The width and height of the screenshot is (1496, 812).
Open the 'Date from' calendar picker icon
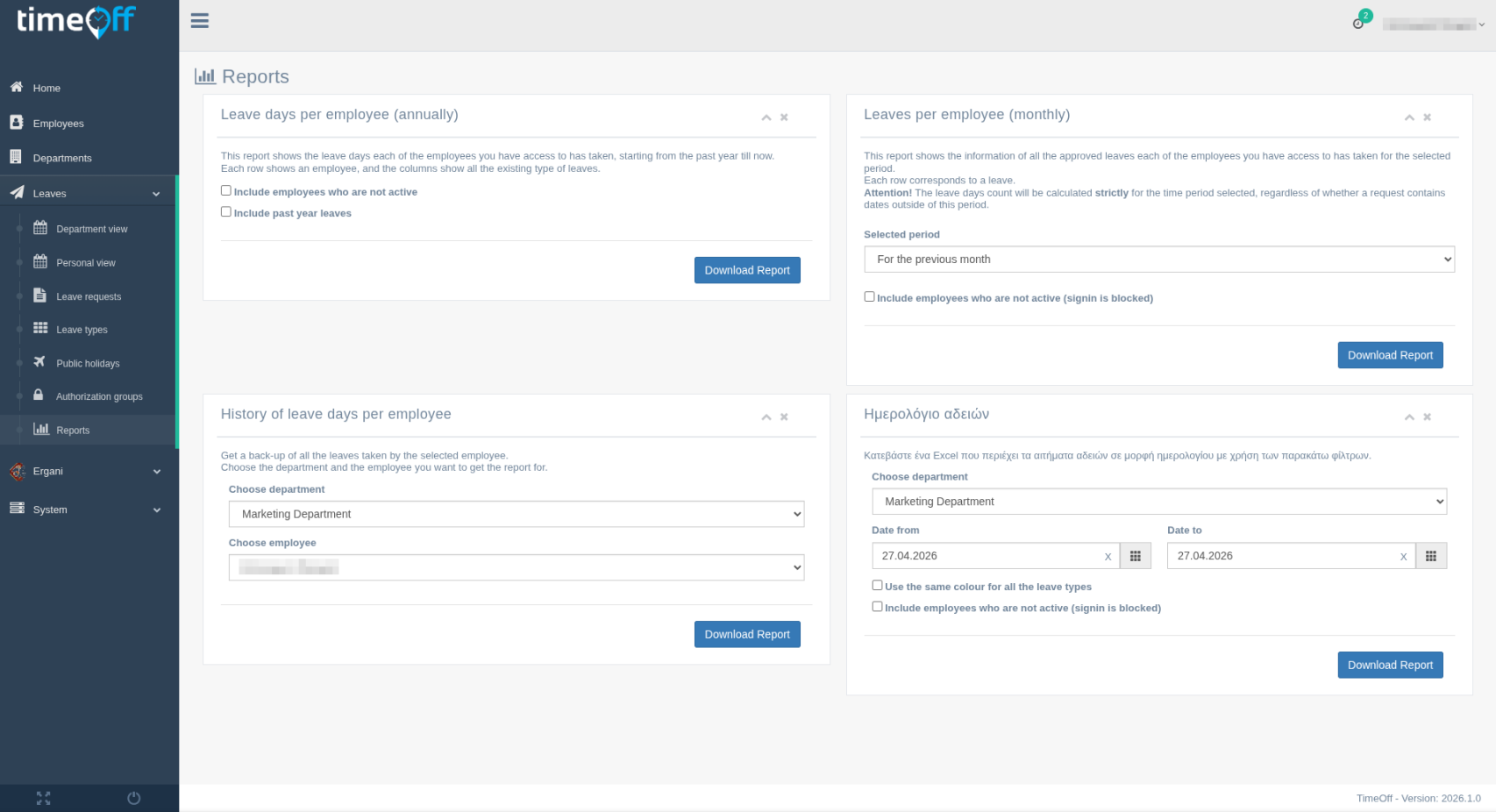click(x=1136, y=555)
